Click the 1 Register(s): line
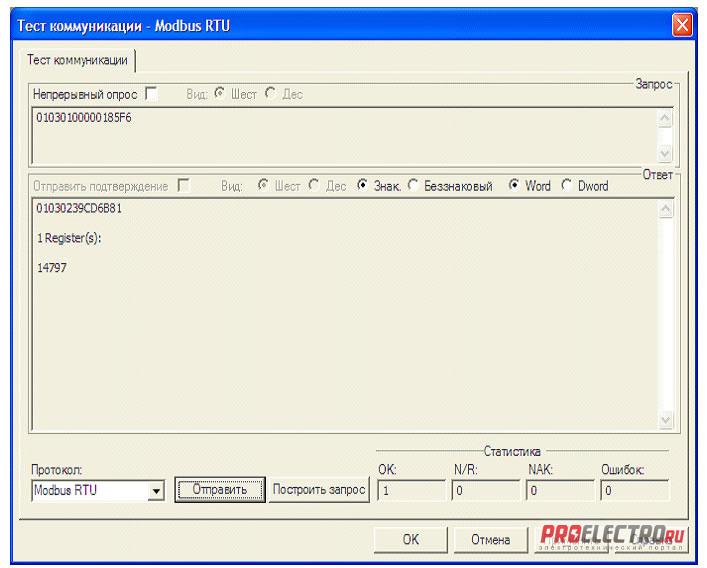 click(x=69, y=238)
